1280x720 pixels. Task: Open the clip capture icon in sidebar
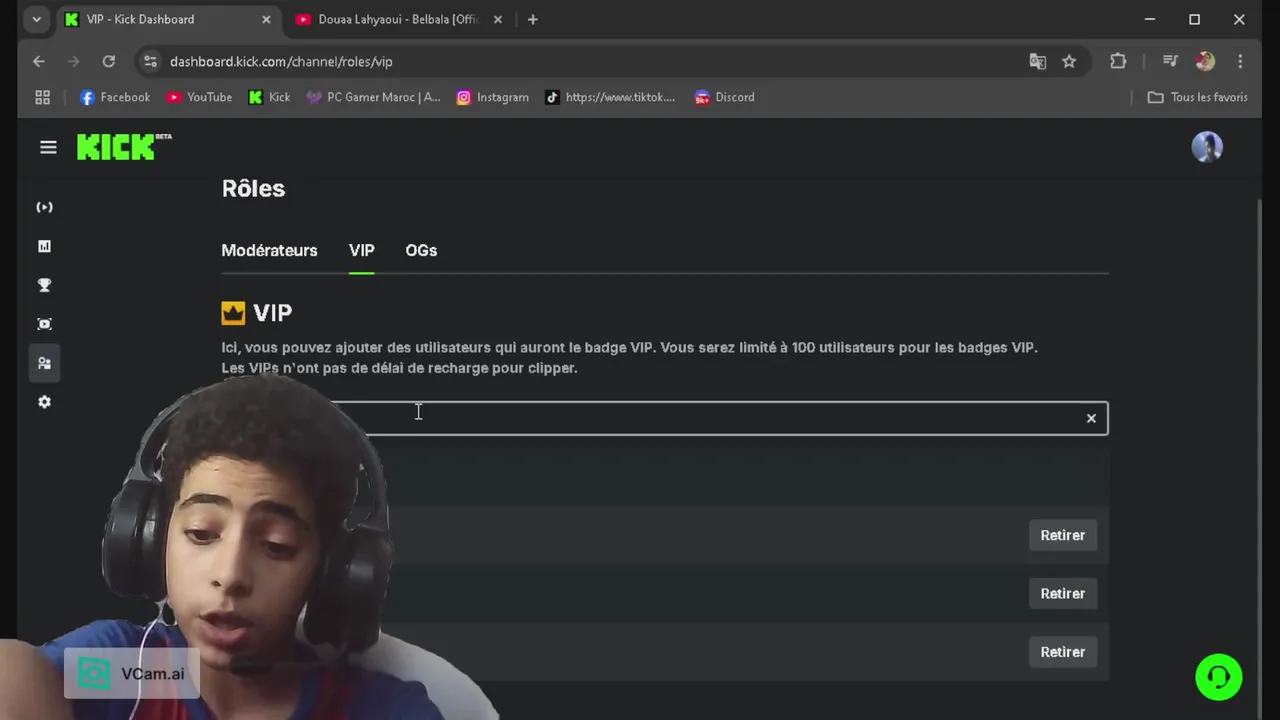click(x=44, y=324)
